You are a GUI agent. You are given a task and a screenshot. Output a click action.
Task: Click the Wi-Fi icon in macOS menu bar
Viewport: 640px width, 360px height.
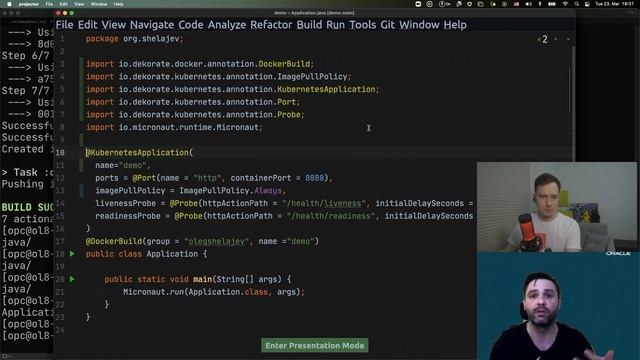565,4
